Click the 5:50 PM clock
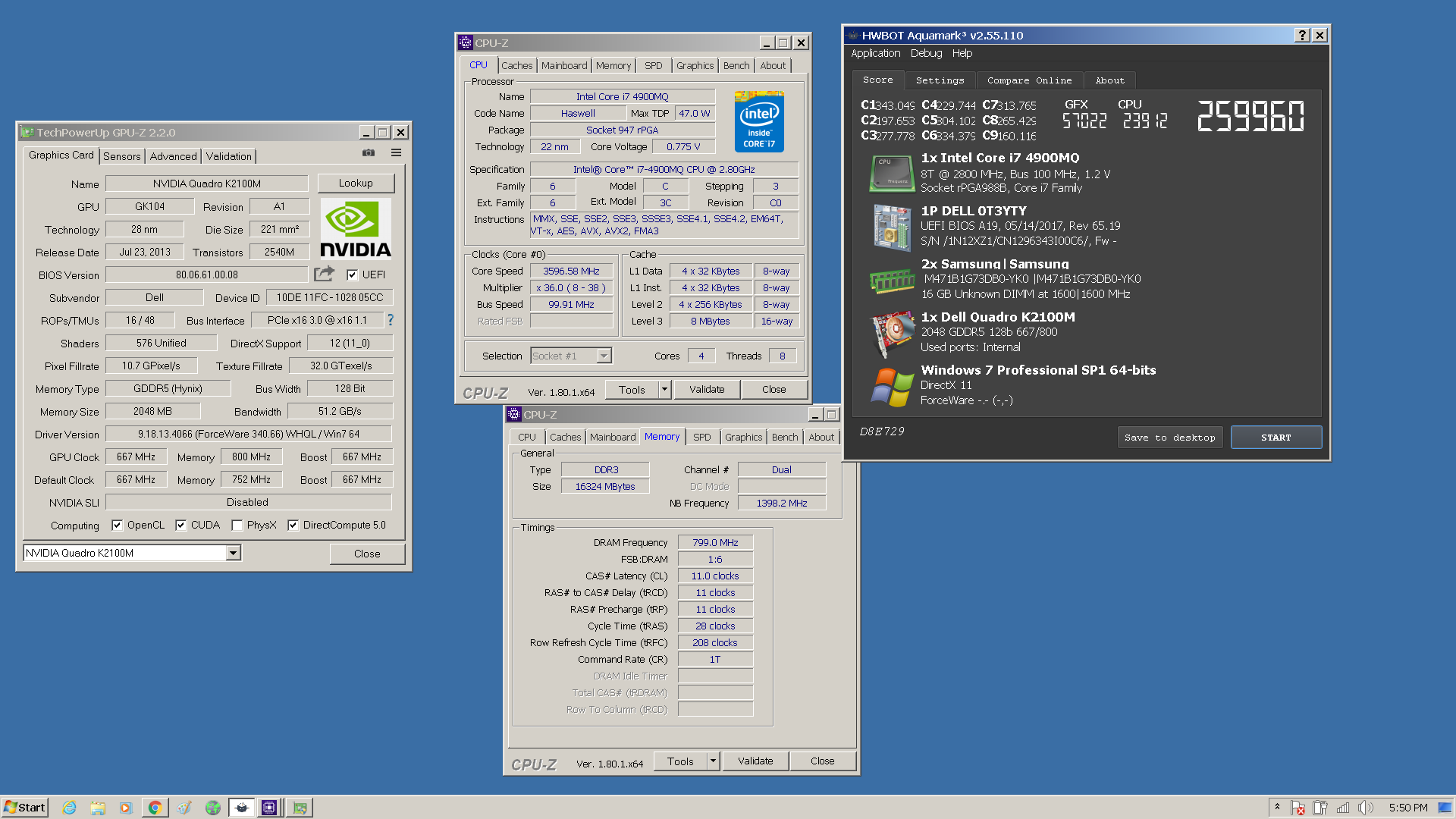The width and height of the screenshot is (1456, 819). point(1408,808)
